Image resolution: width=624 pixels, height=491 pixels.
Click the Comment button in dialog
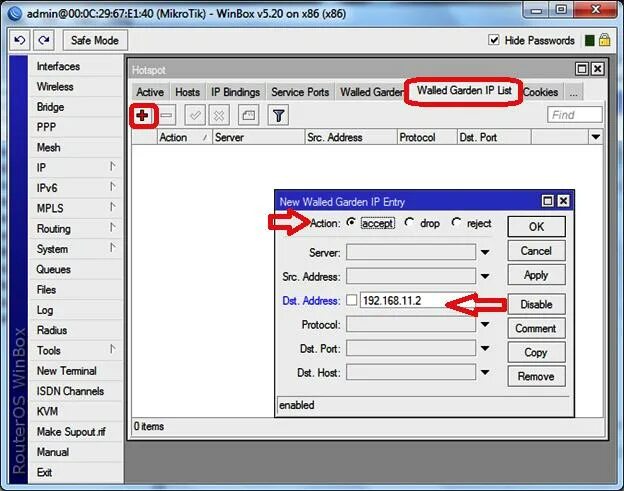point(536,328)
